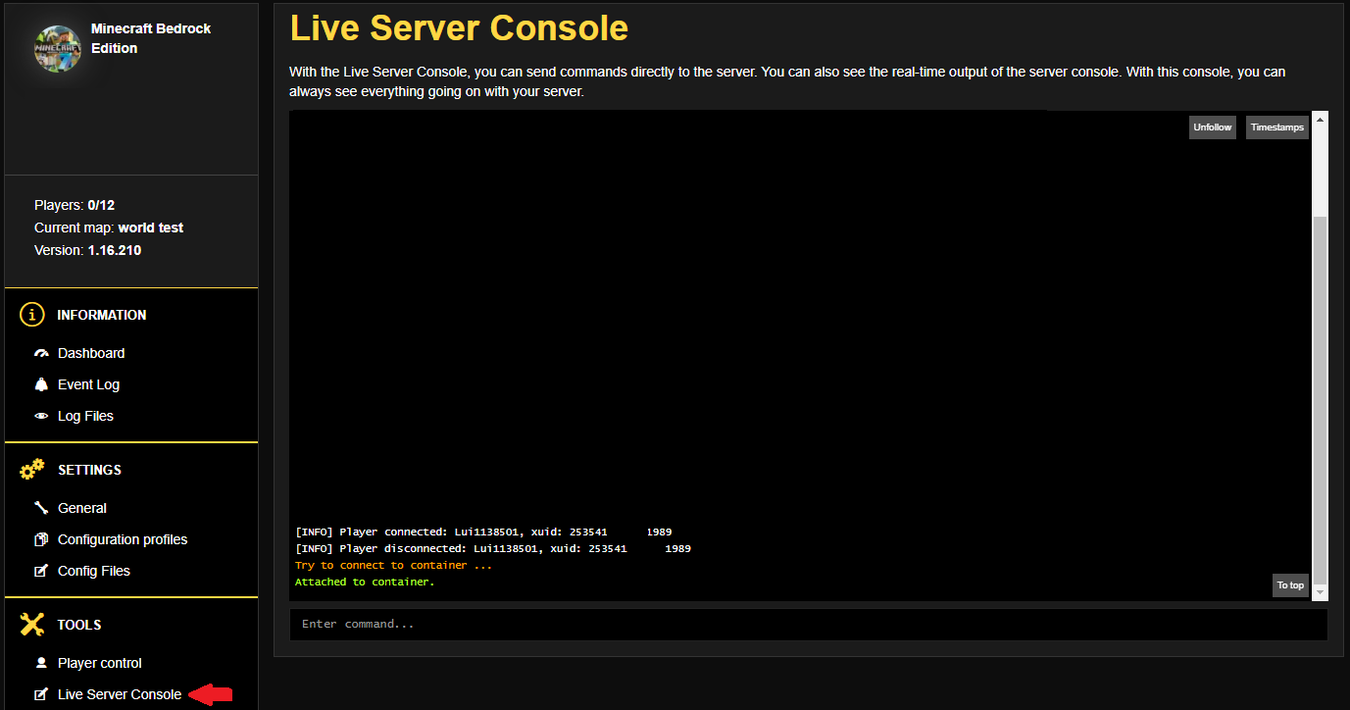Viewport: 1350px width, 710px height.
Task: Click the Minecraft Bedrock Edition avatar image
Action: pos(57,48)
